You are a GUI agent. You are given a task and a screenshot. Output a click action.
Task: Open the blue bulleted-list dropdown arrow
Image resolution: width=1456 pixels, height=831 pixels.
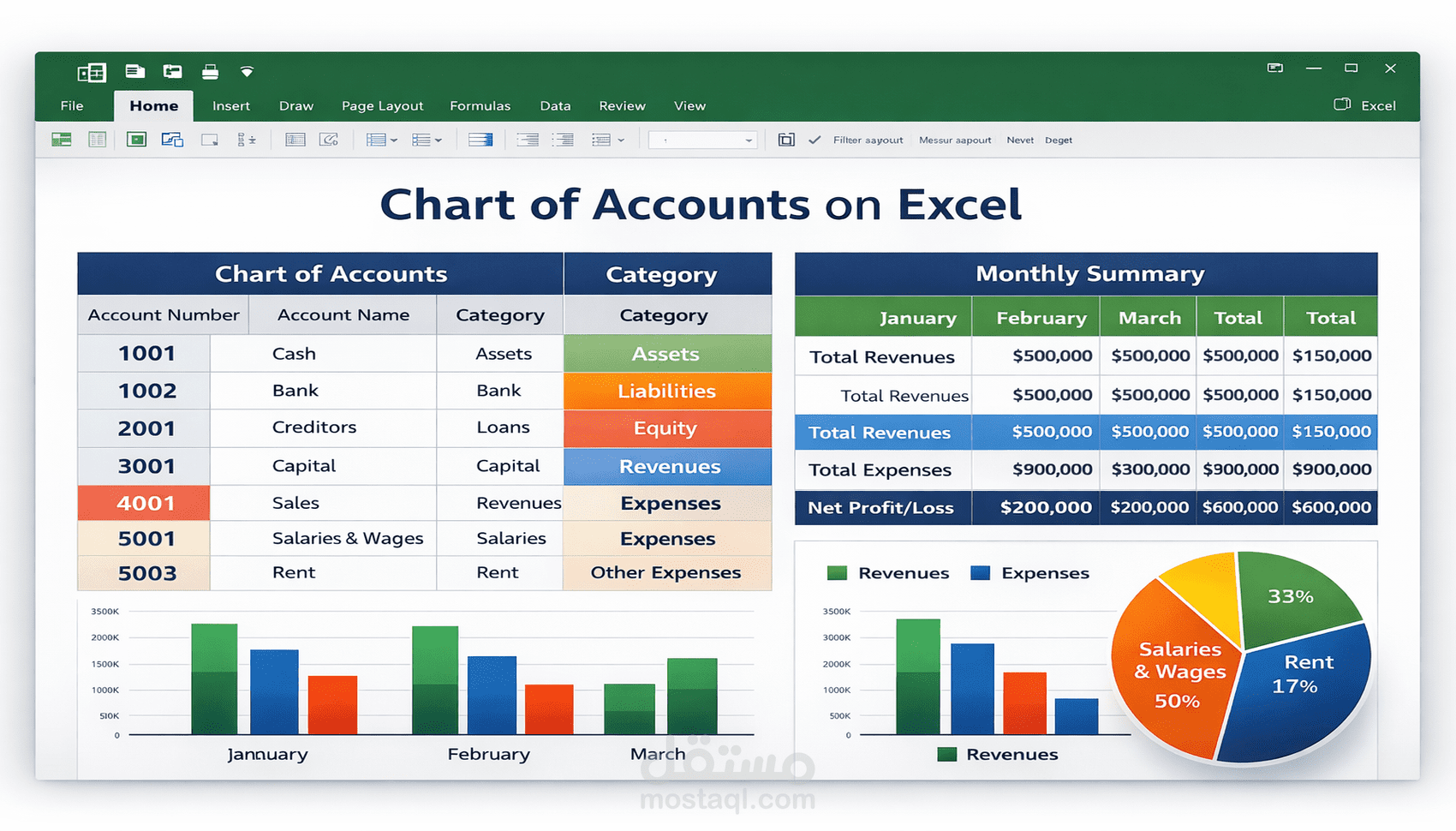tap(439, 140)
